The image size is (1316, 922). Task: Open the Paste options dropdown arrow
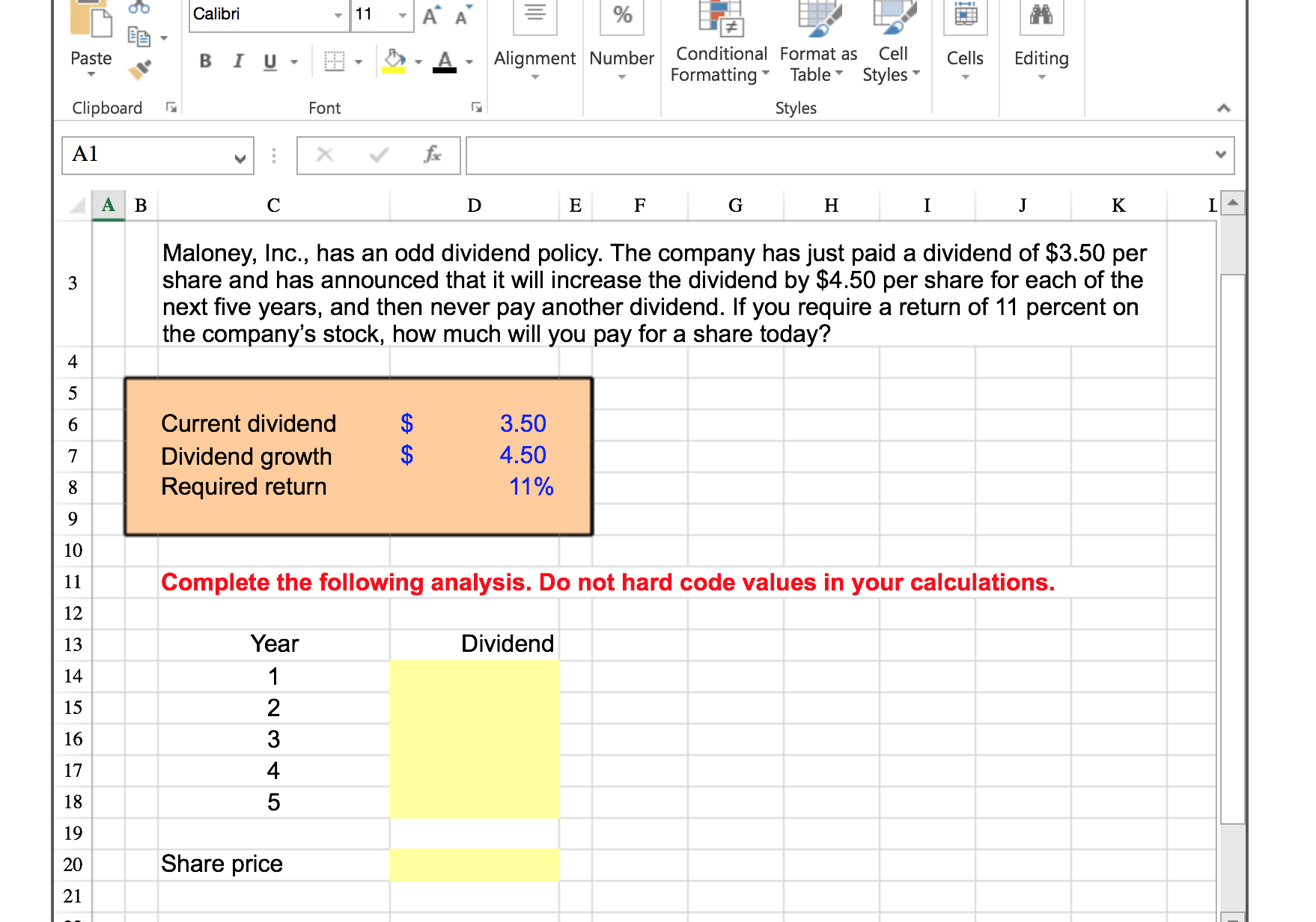click(x=91, y=74)
